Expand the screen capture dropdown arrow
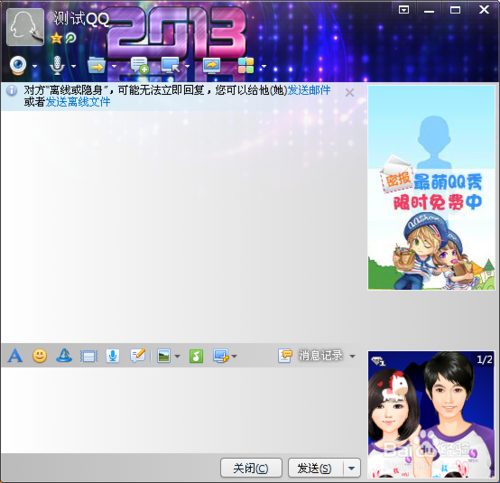The width and height of the screenshot is (500, 483). pos(234,356)
